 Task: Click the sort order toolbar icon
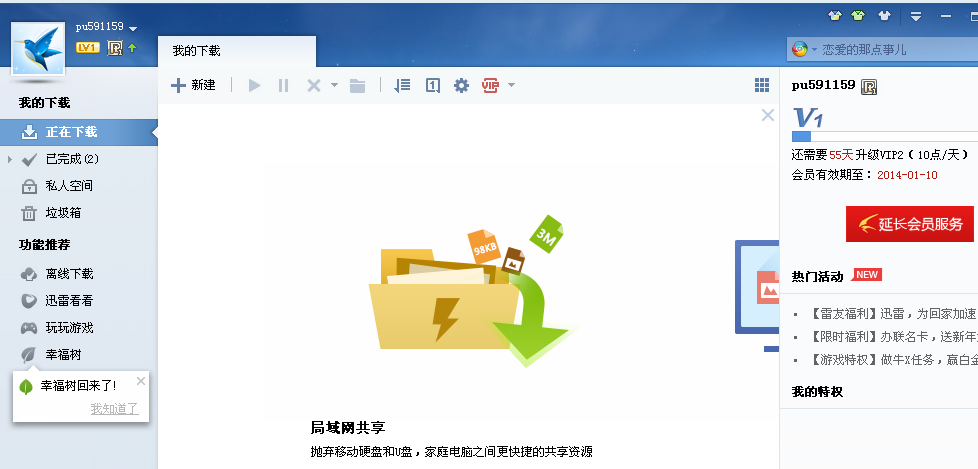(402, 85)
